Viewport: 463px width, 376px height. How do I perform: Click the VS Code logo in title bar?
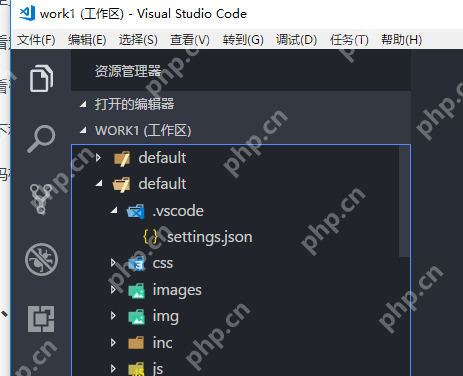(x=27, y=13)
